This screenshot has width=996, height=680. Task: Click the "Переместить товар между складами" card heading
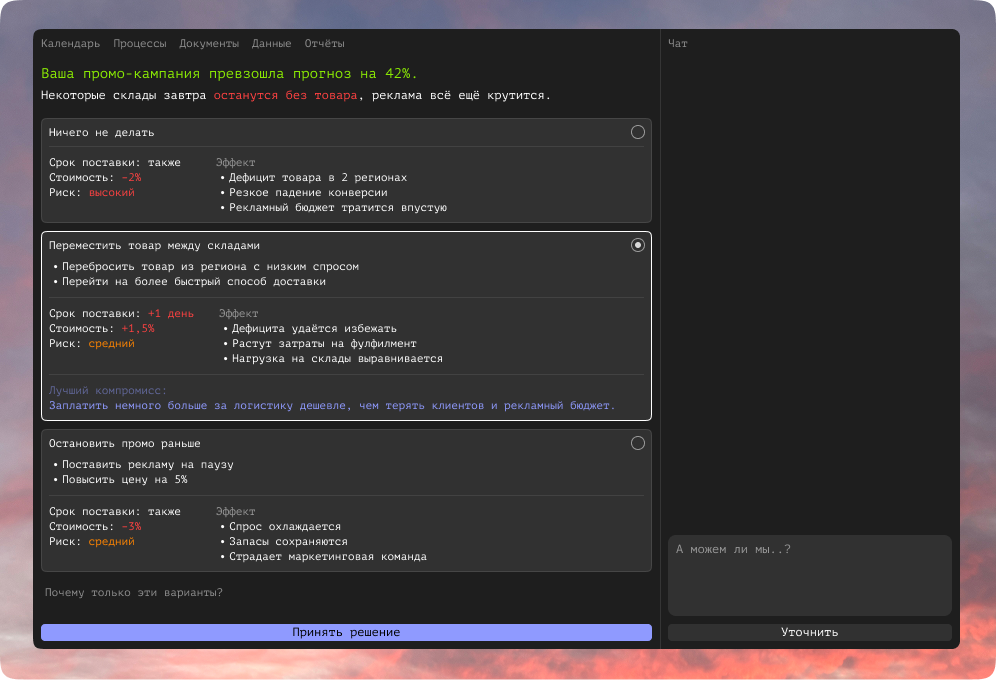154,246
